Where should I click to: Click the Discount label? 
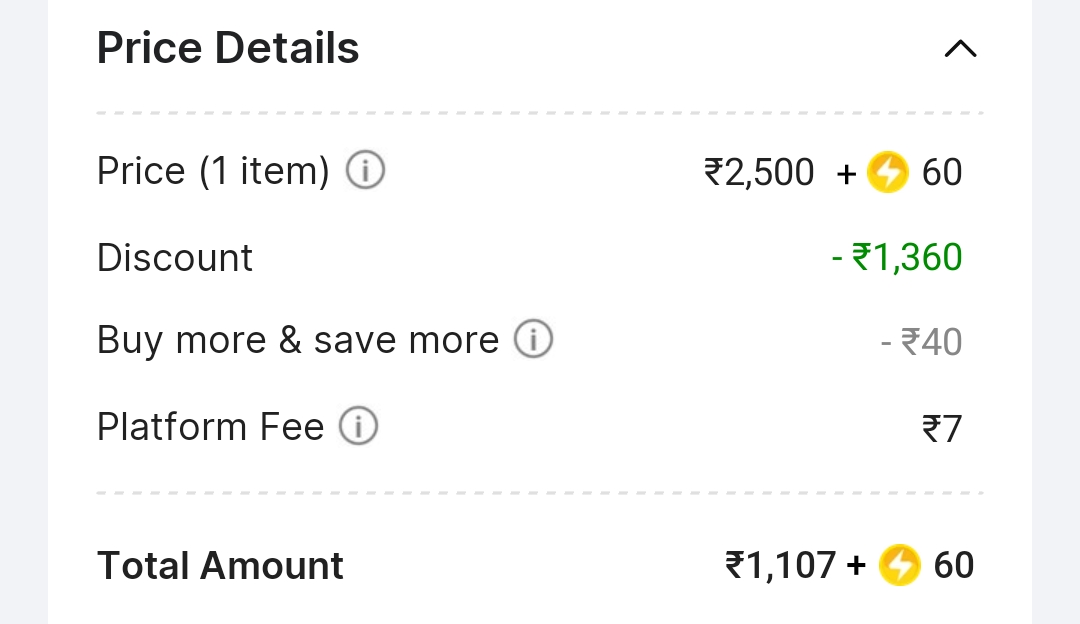(175, 258)
